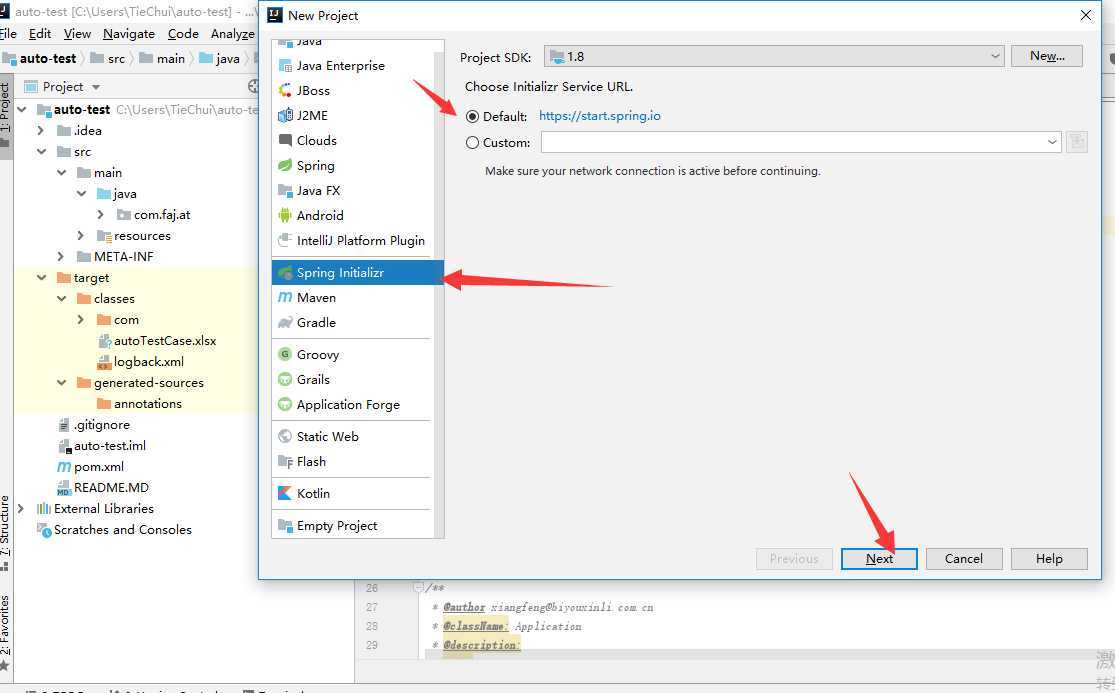The width and height of the screenshot is (1115, 693).
Task: Click the autoTestCase.xlsx file icon
Action: pos(104,341)
